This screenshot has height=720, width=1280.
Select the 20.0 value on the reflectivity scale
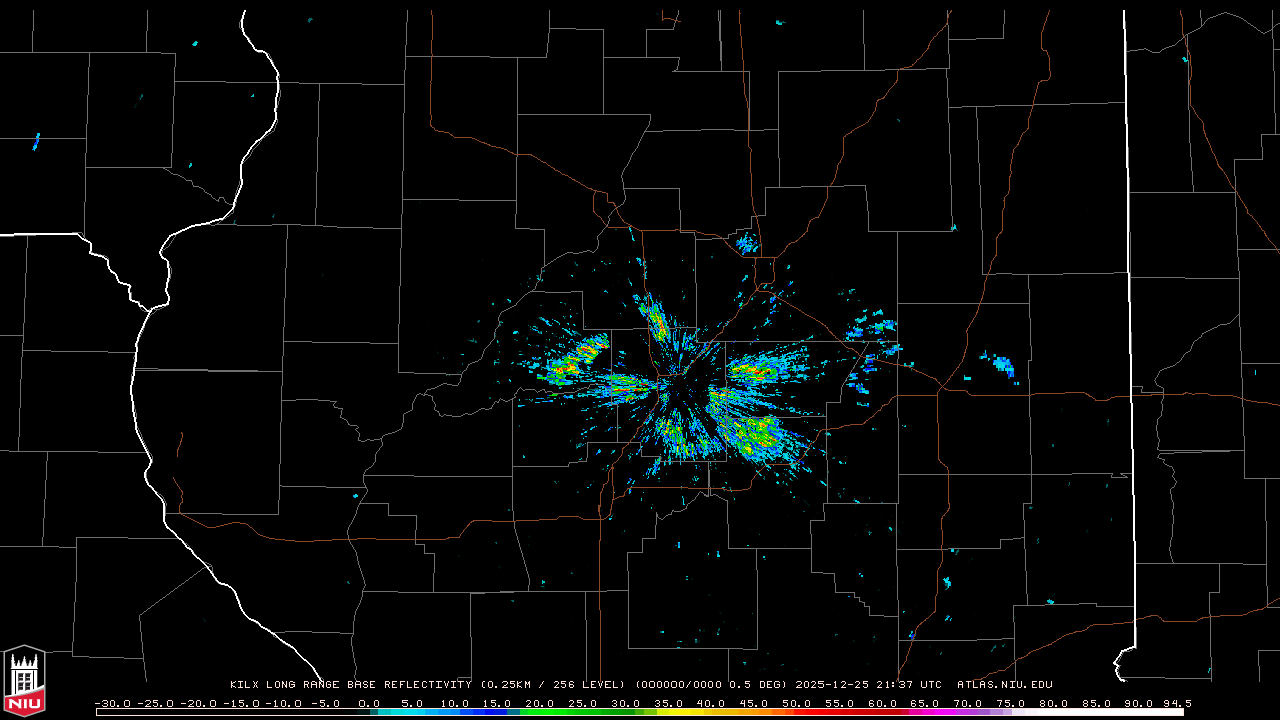click(541, 703)
